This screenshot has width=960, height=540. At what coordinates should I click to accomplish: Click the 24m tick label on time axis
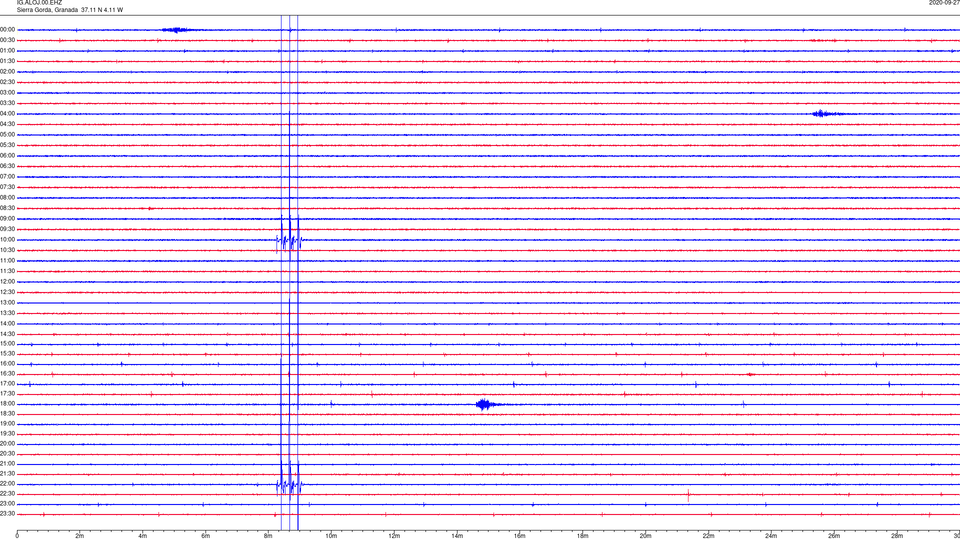click(771, 536)
